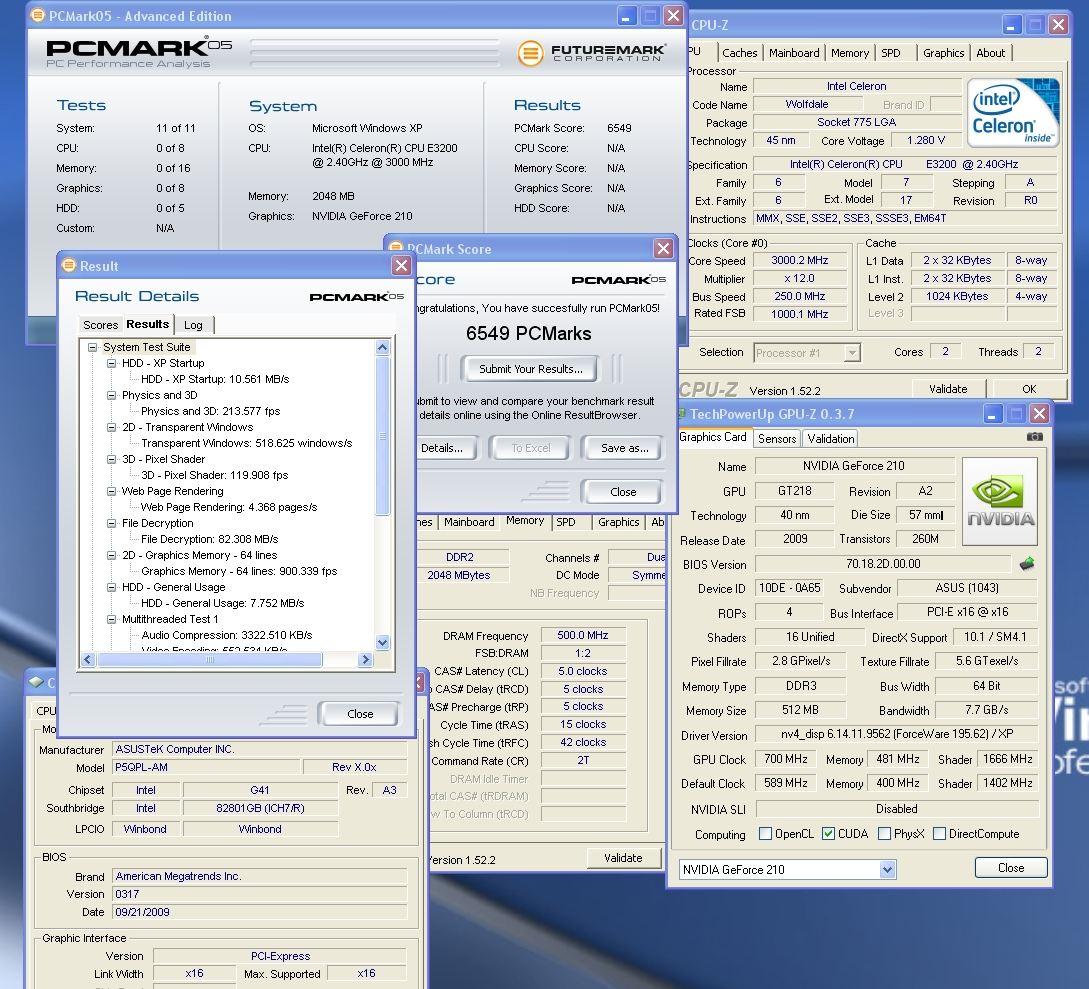Image resolution: width=1089 pixels, height=989 pixels.
Task: Click the Result dialog title icon
Action: 69,265
